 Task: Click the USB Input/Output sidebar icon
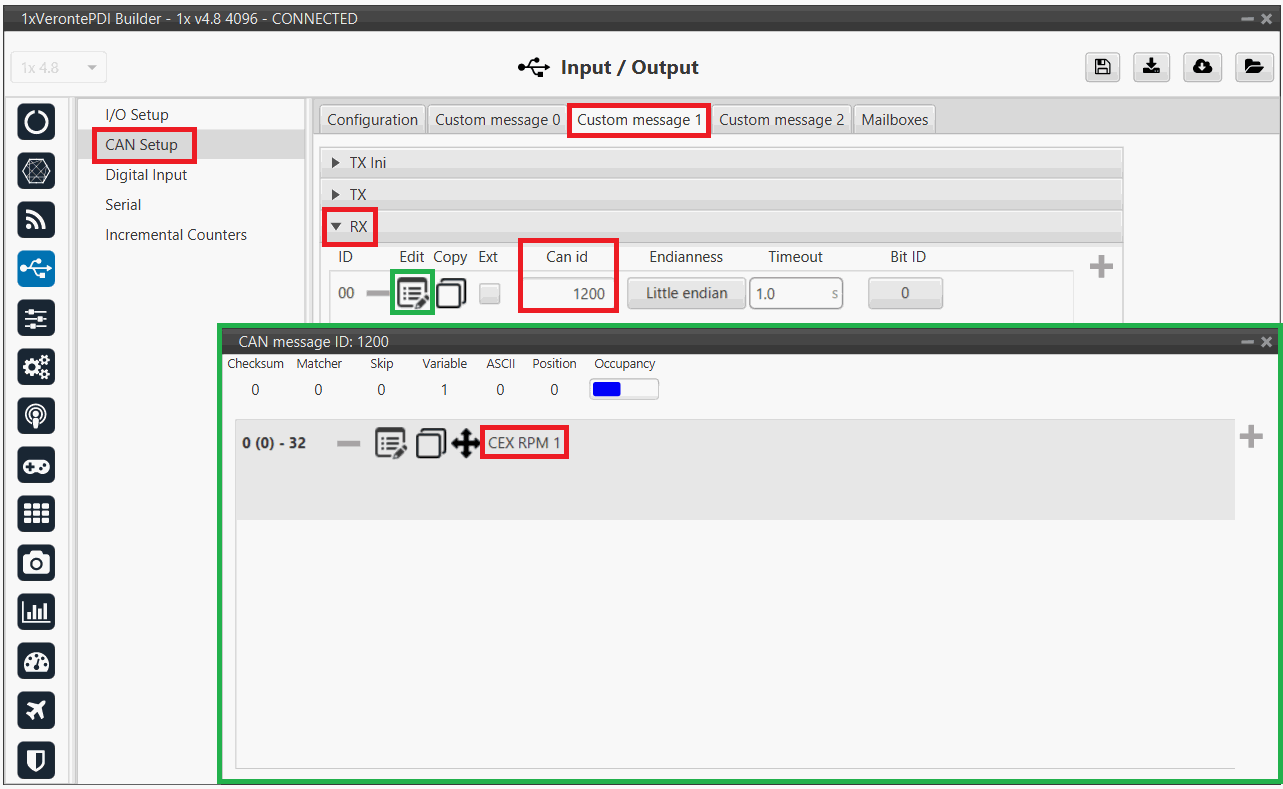36,269
